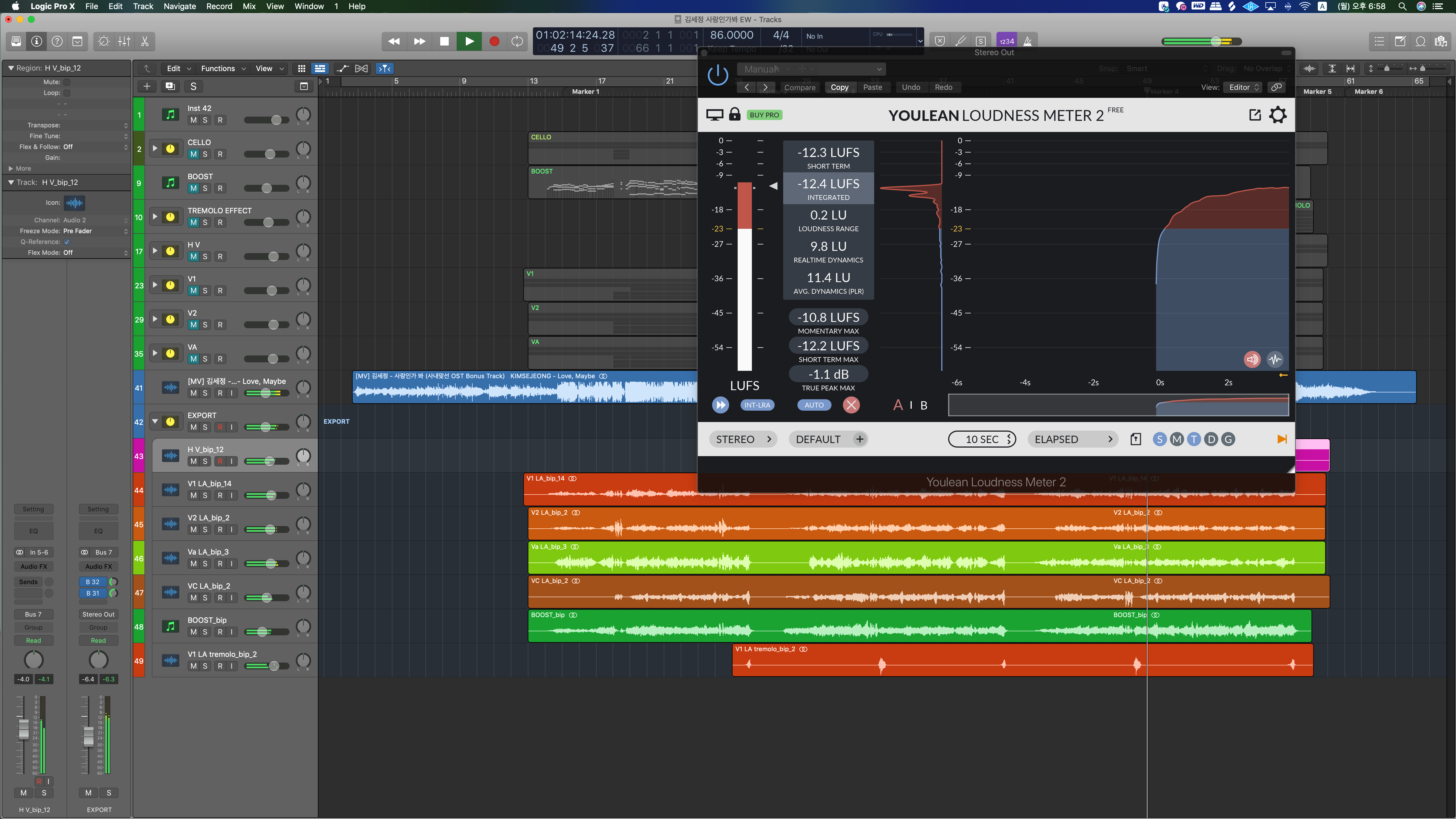The height and width of the screenshot is (819, 1456).
Task: Expand the TREMOLO EFFECT track stack
Action: (x=155, y=216)
